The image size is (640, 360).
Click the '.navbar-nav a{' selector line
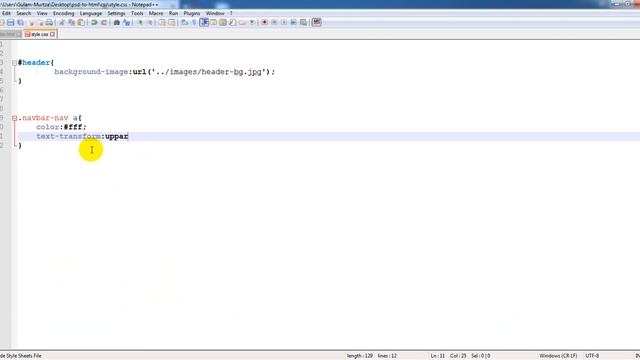50,118
